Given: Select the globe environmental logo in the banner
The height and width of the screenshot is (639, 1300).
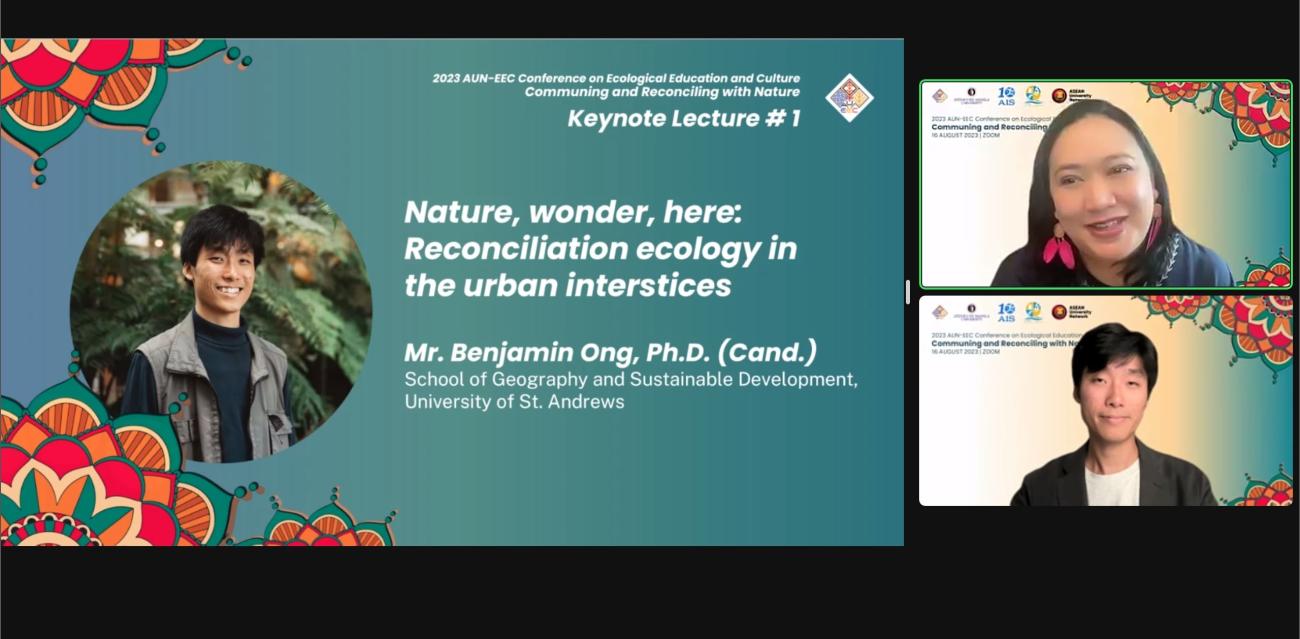Looking at the screenshot, I should [1033, 95].
